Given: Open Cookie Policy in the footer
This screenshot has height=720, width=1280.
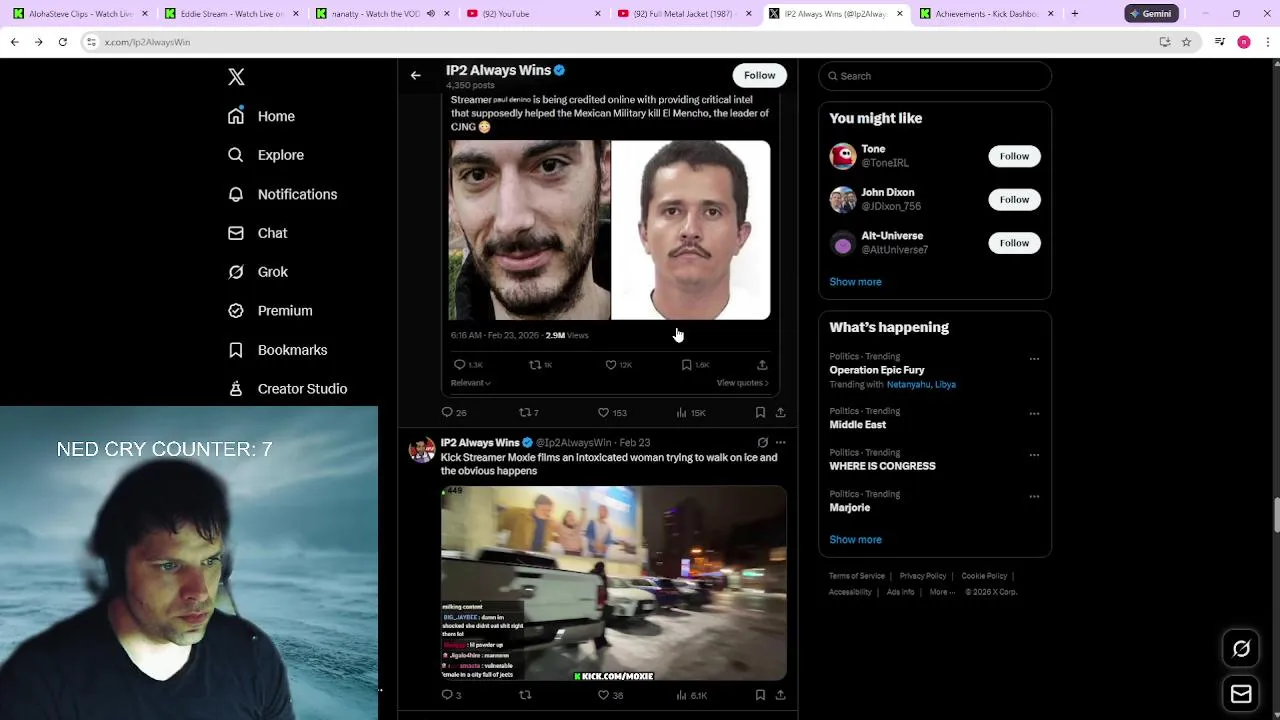Looking at the screenshot, I should 984,576.
